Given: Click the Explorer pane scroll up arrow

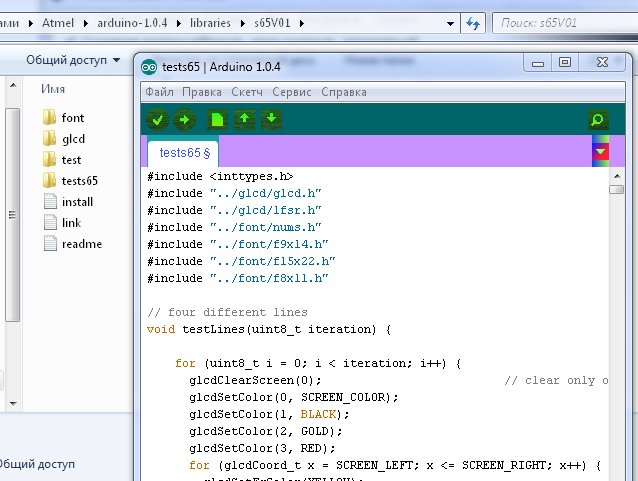Looking at the screenshot, I should (13, 85).
